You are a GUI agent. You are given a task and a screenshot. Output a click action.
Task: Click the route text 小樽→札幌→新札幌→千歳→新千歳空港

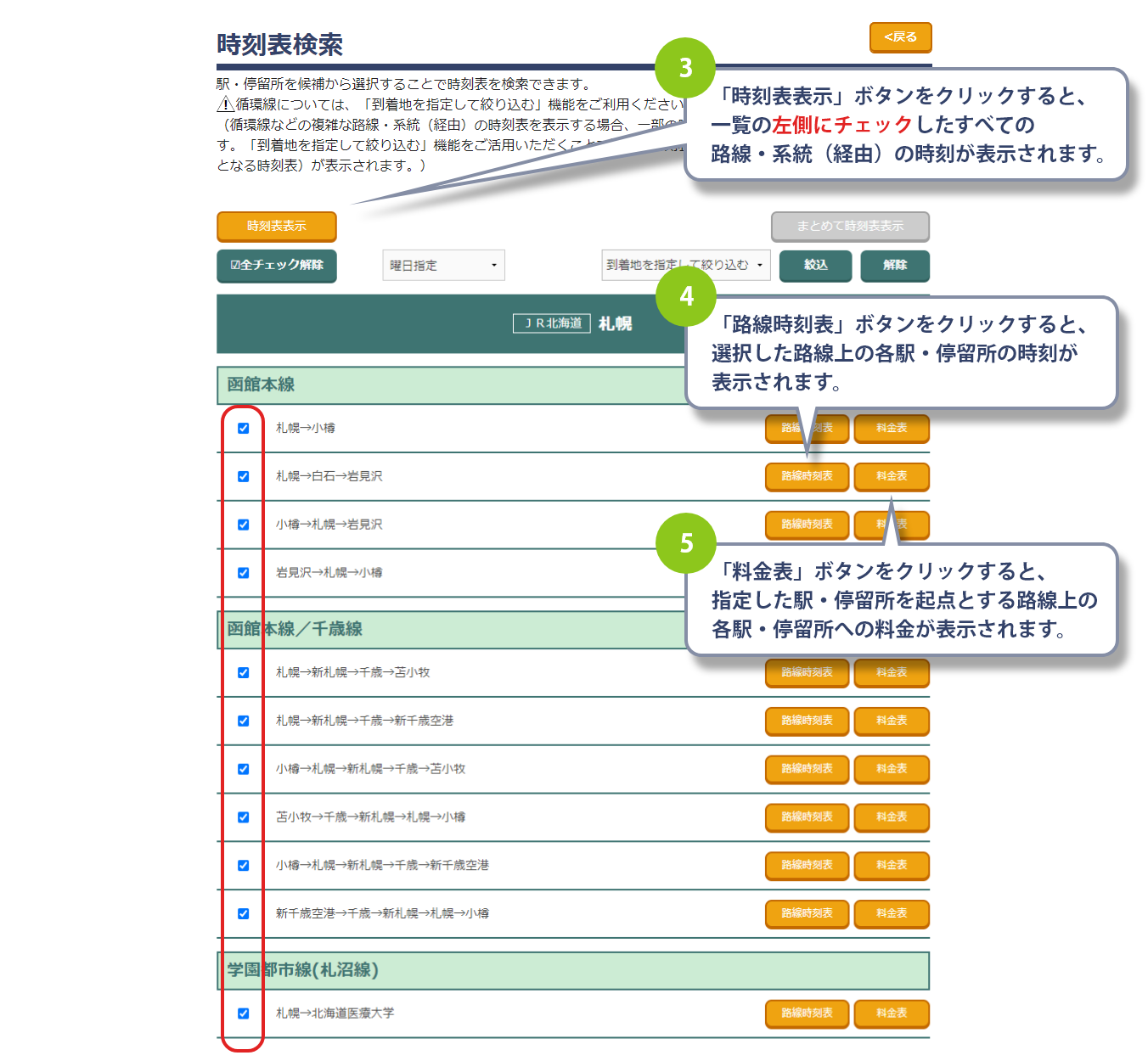click(x=383, y=866)
